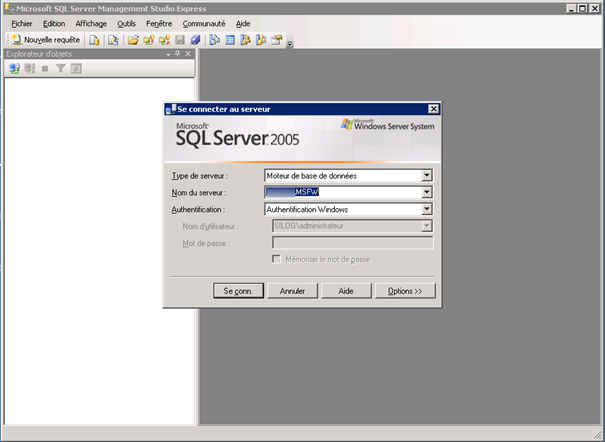This screenshot has width=605, height=442.
Task: Open the Fichier menu
Action: tap(22, 24)
